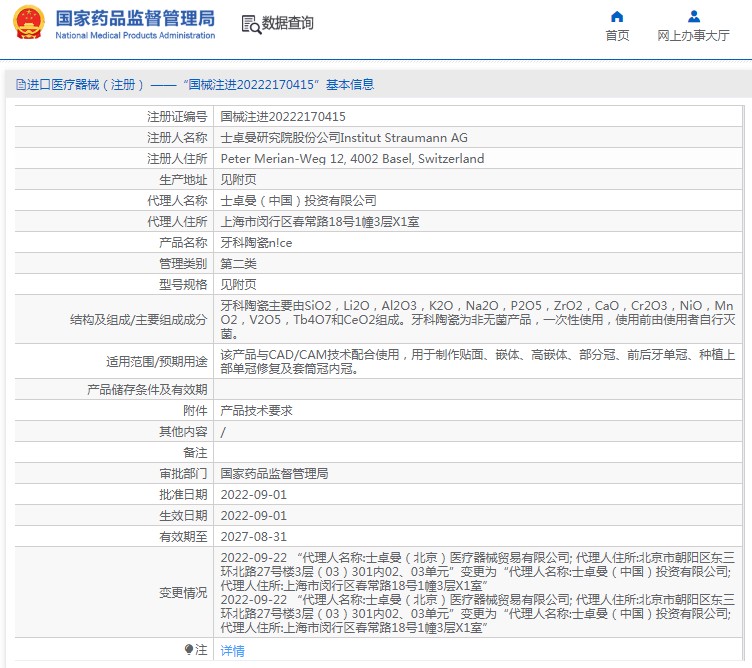
Task: Click the 数据查询 document search icon
Action: [250, 23]
